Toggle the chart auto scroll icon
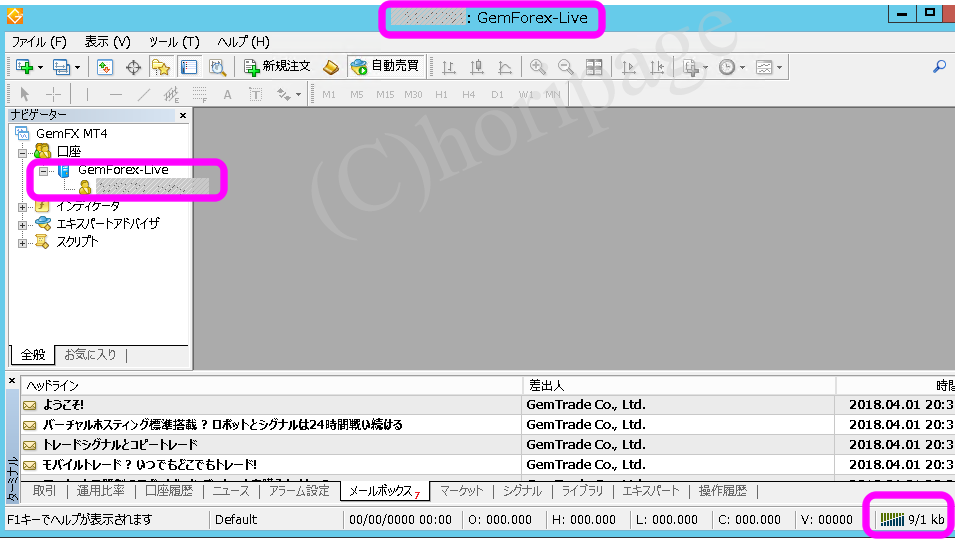Screen dimensions: 955x539 (629, 67)
